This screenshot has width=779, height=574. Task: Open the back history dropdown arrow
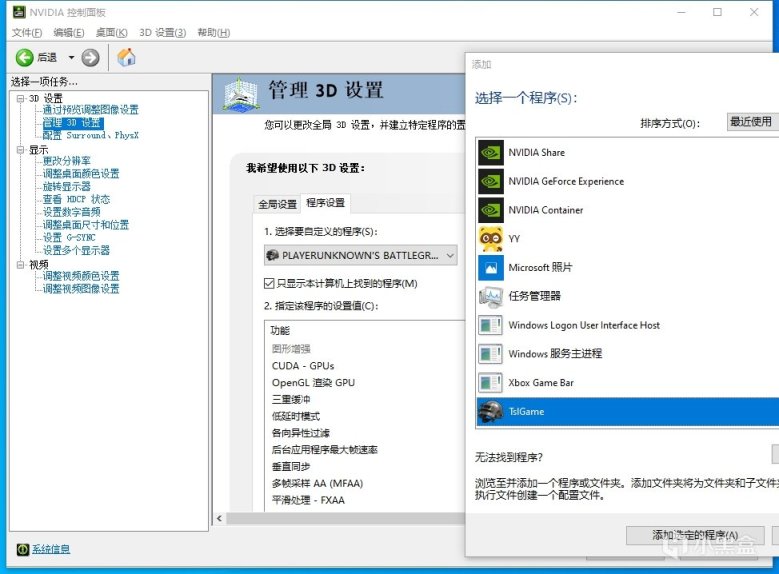pyautogui.click(x=71, y=58)
